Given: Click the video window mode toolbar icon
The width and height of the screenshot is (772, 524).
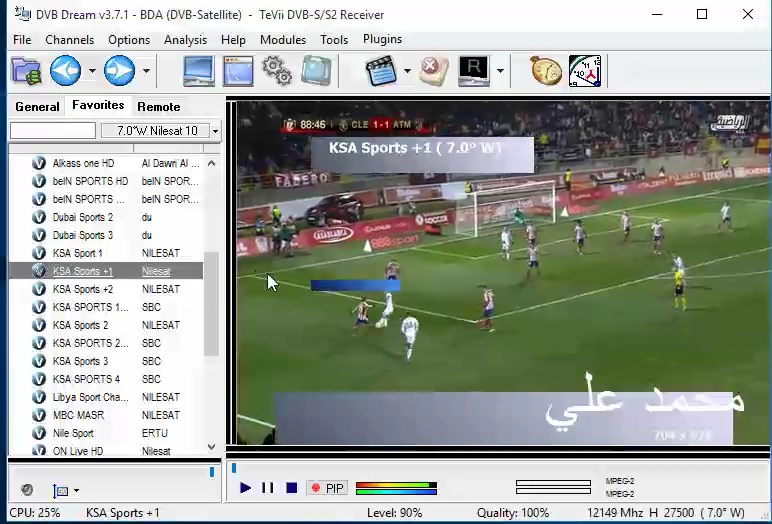Looking at the screenshot, I should pyautogui.click(x=238, y=71).
